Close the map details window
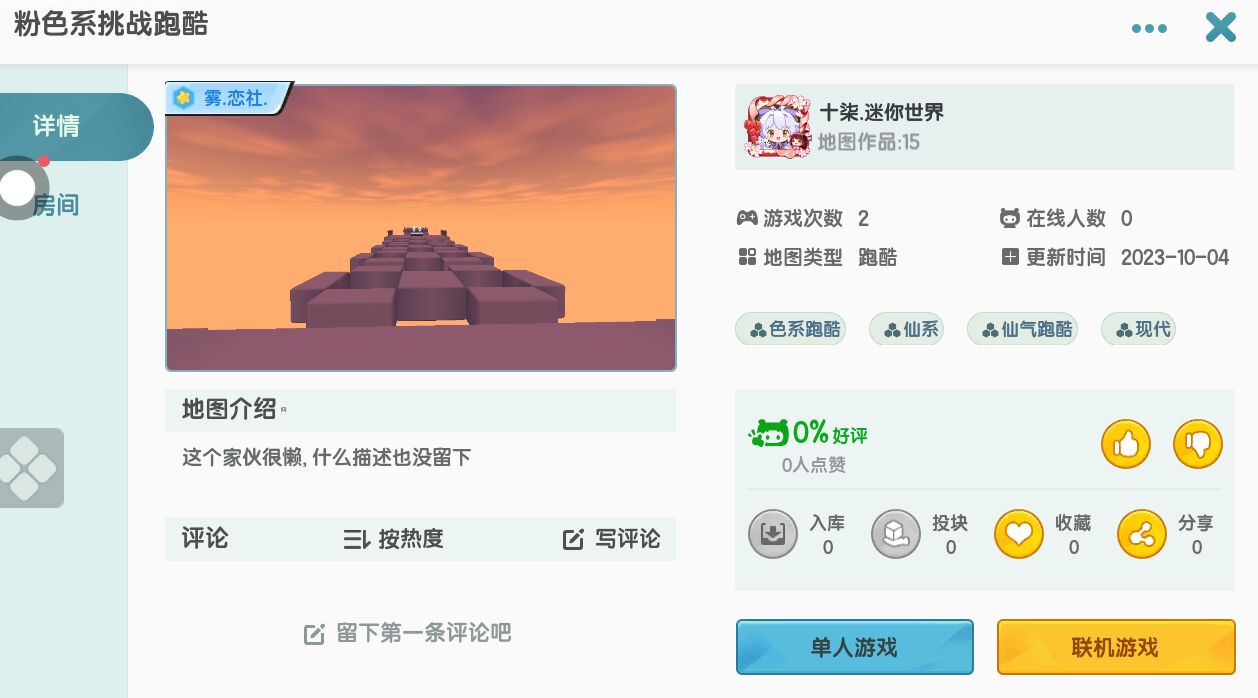The width and height of the screenshot is (1258, 698). 1221,27
